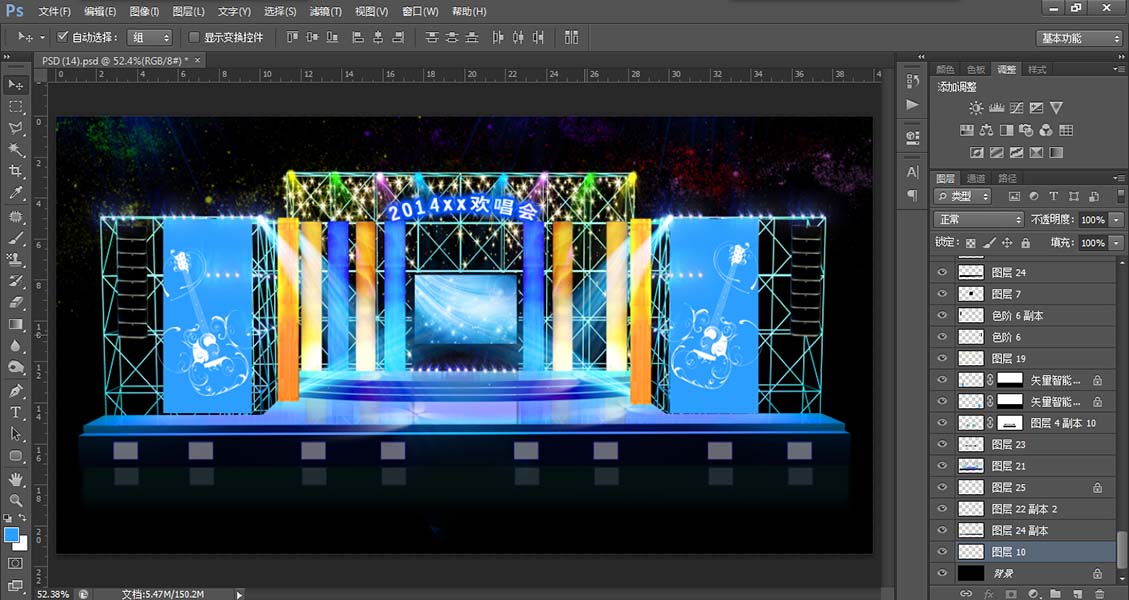Switch to the 路径 tab

(x=1007, y=179)
